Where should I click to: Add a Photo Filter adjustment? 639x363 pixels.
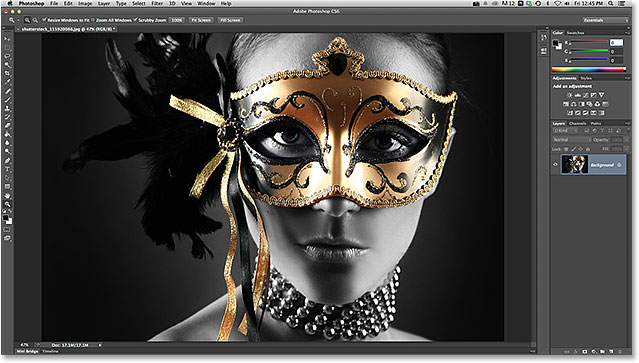coord(589,104)
